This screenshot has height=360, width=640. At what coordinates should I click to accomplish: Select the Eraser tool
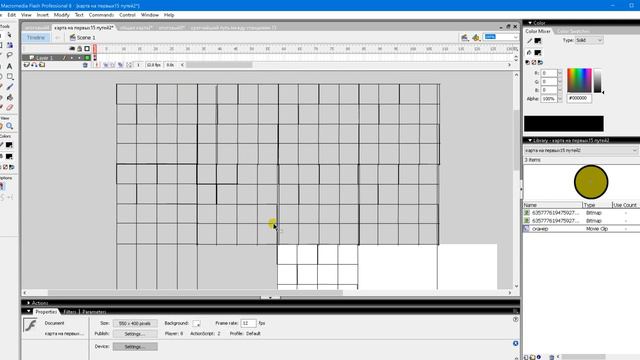click(10, 107)
